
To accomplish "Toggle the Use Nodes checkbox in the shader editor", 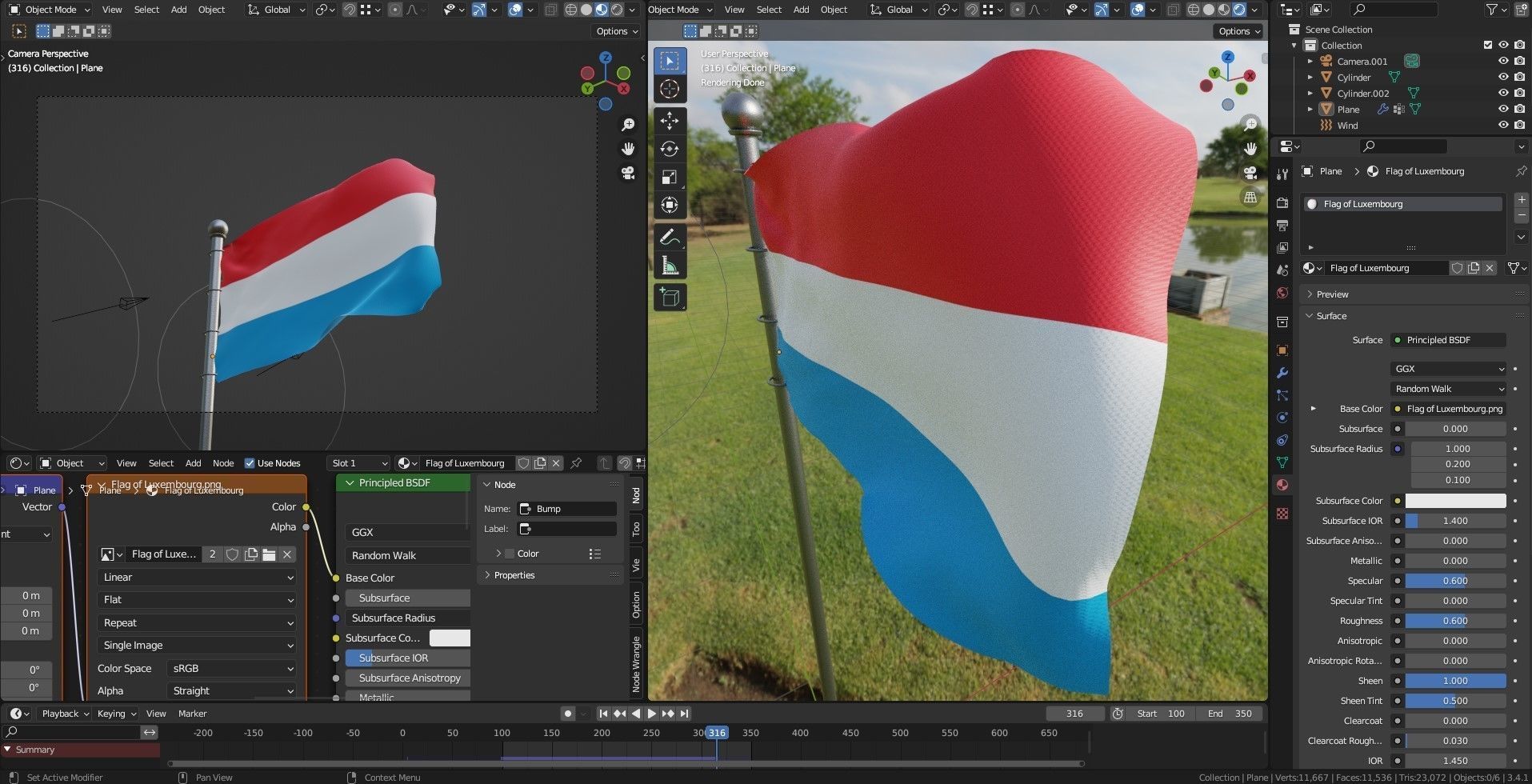I will [x=250, y=462].
